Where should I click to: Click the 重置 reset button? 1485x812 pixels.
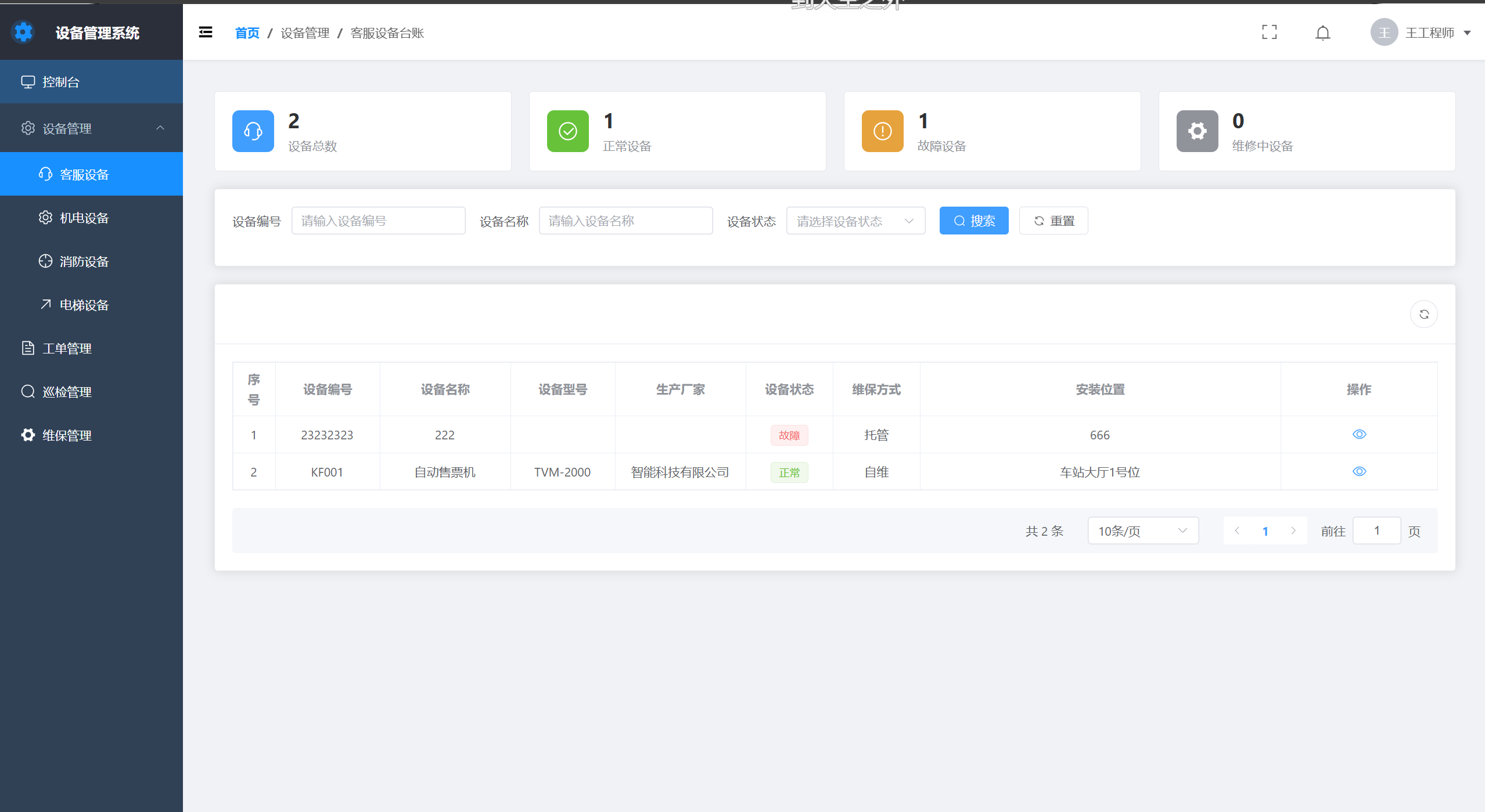pos(1053,221)
